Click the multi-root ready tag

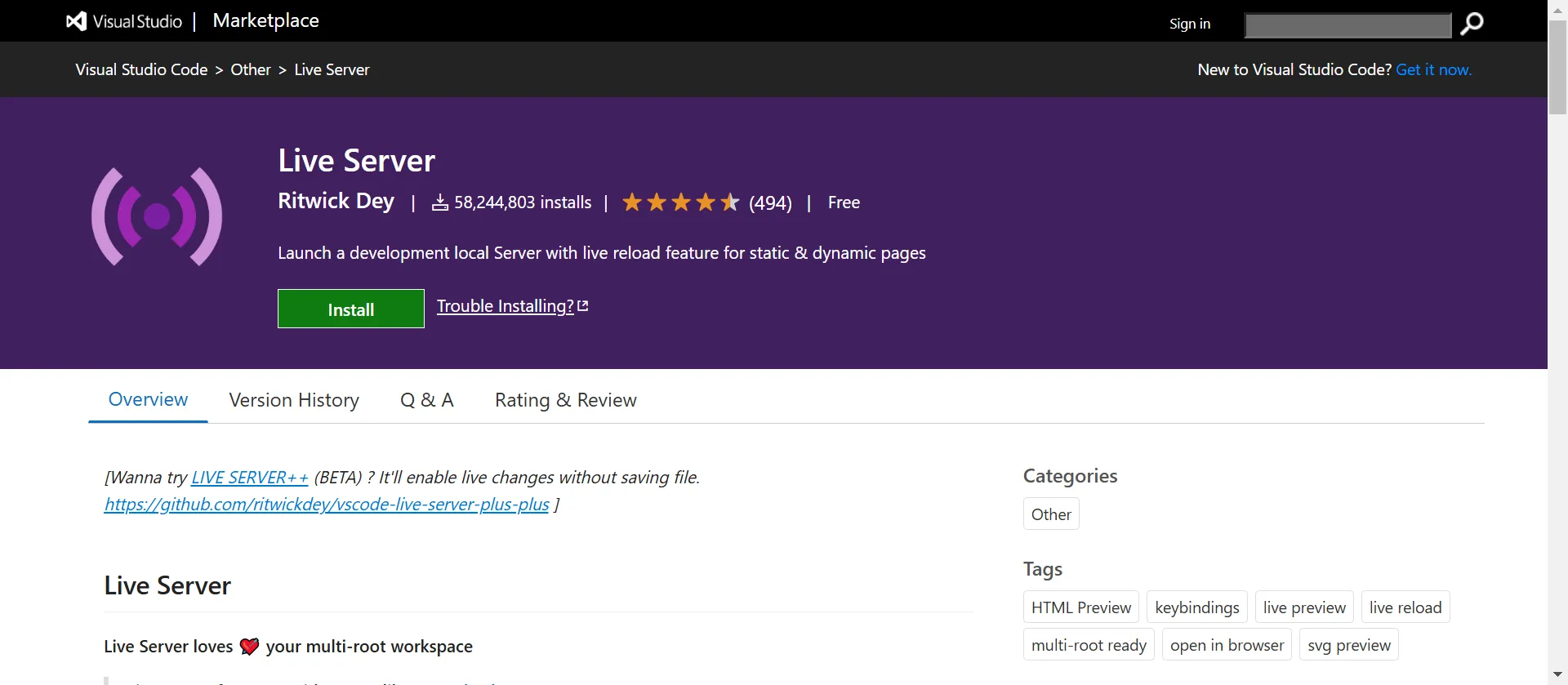point(1089,645)
